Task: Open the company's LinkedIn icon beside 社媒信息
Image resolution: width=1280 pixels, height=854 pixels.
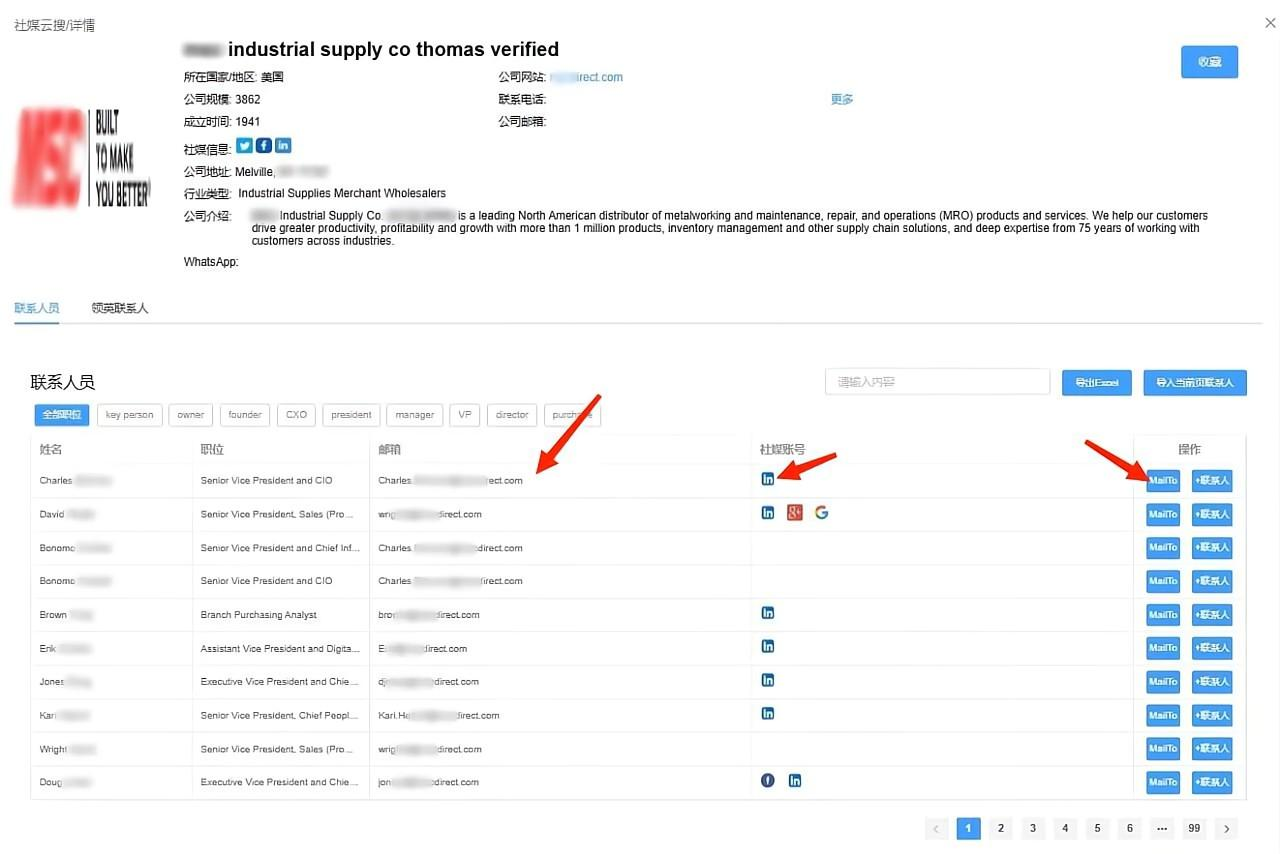Action: pos(283,146)
